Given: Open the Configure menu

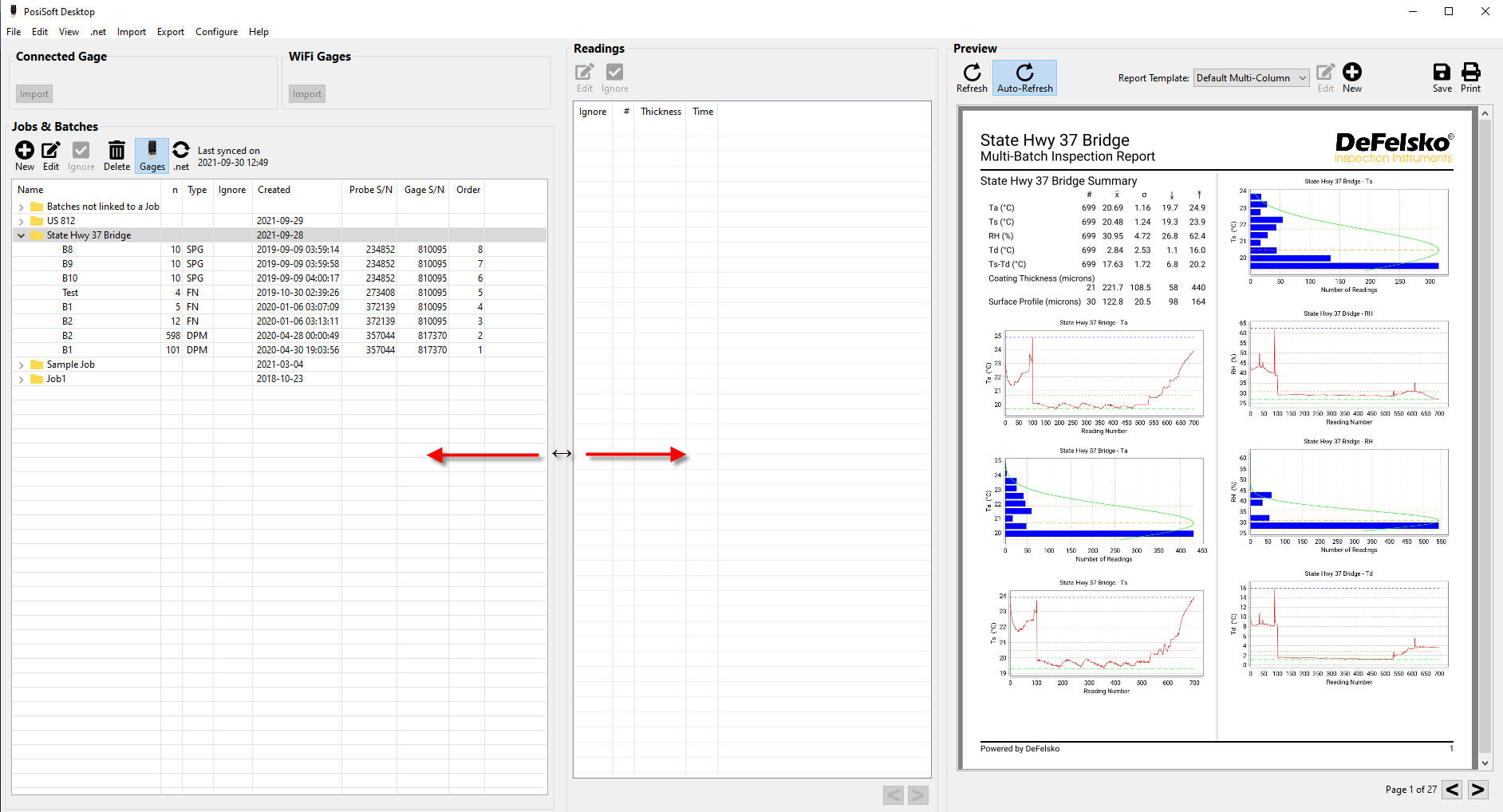Looking at the screenshot, I should tap(216, 32).
